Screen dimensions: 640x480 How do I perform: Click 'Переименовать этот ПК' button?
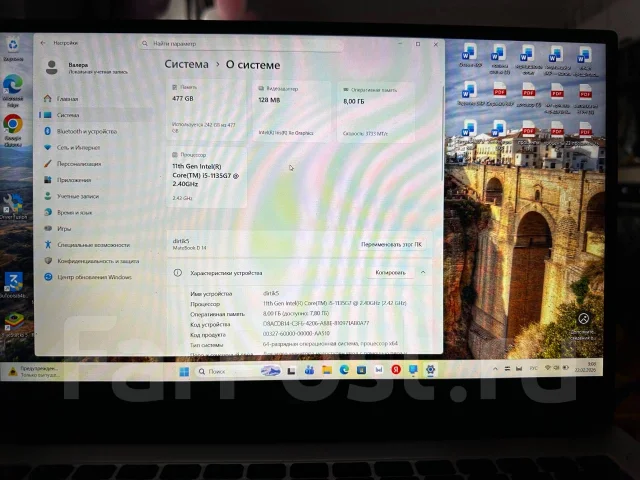tap(391, 244)
